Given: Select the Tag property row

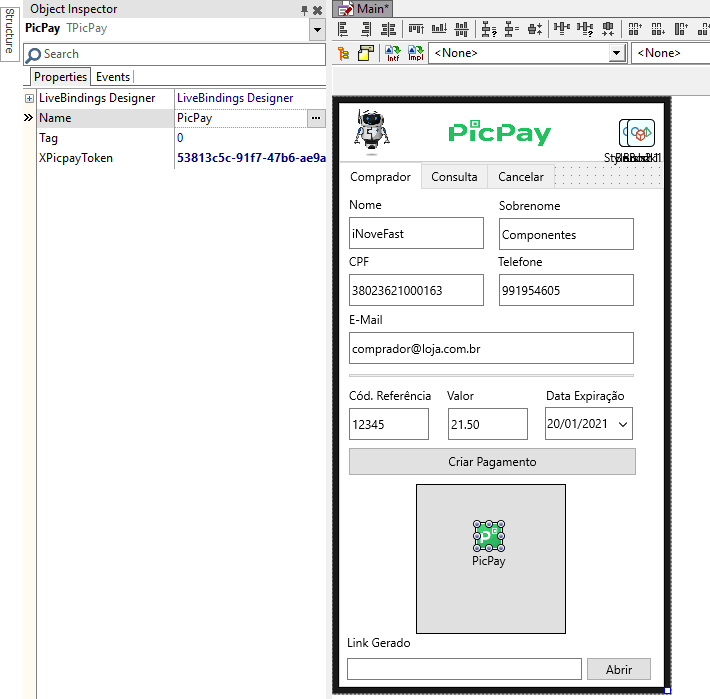Looking at the screenshot, I should click(x=181, y=138).
